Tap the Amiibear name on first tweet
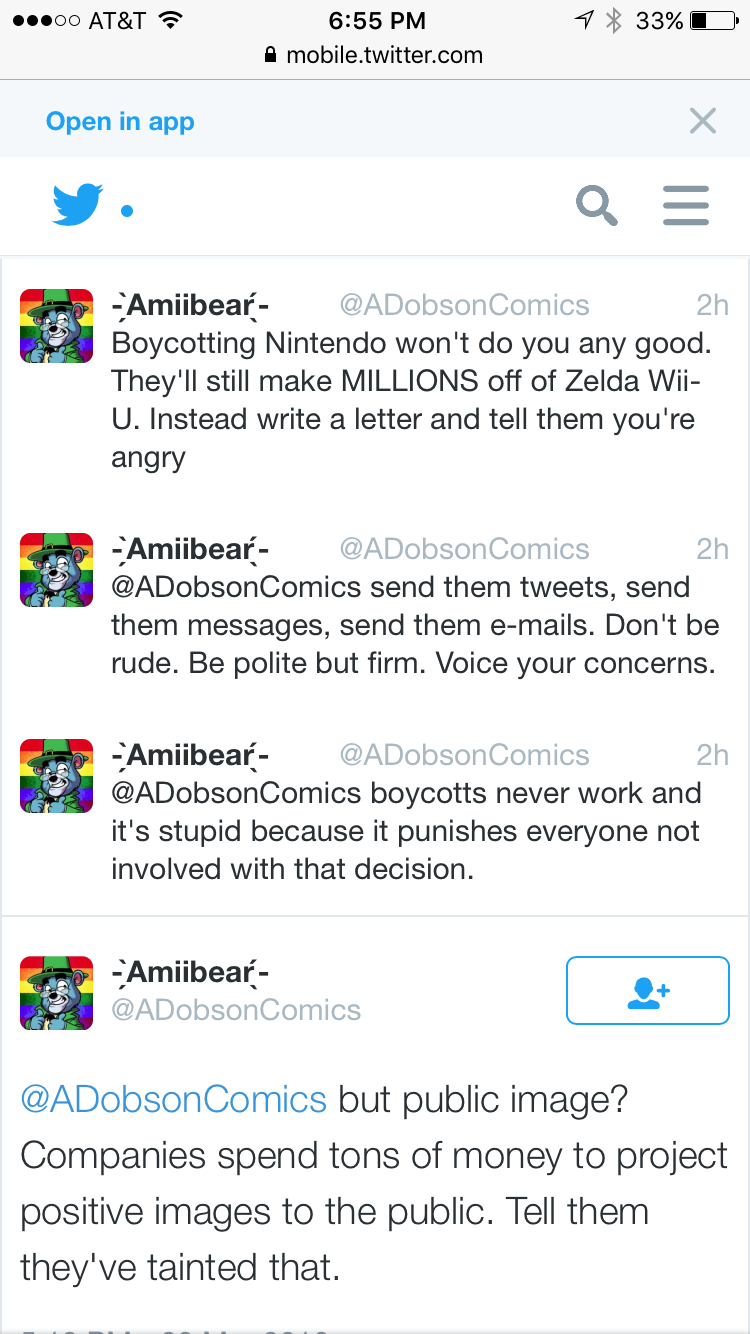This screenshot has height=1334, width=750. point(190,305)
